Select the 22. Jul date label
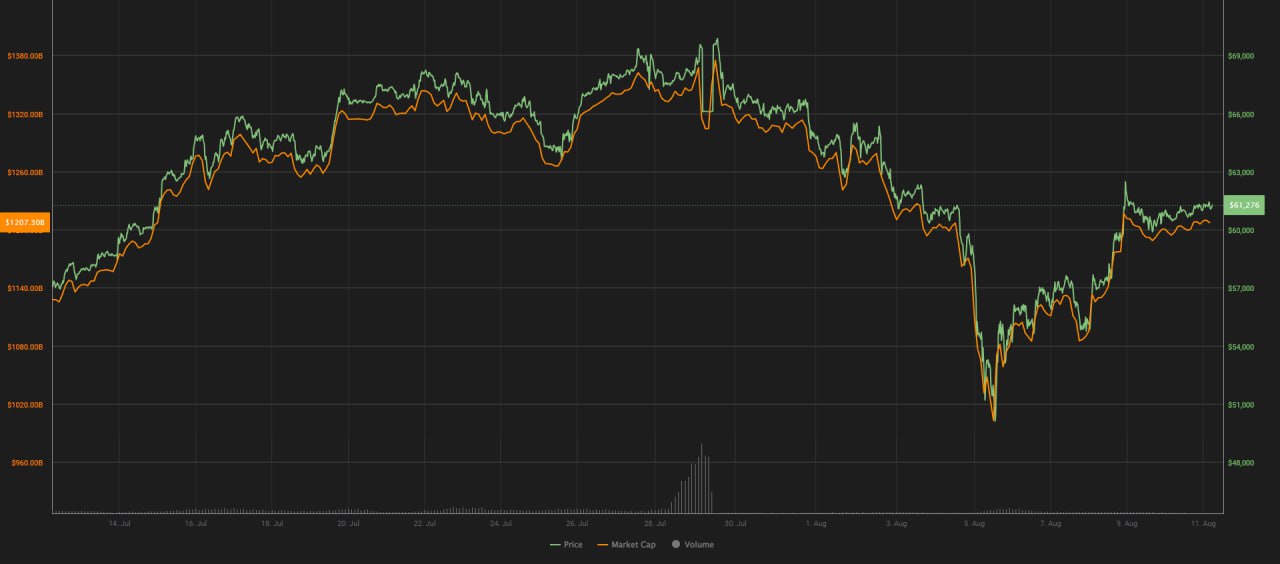The height and width of the screenshot is (564, 1280). point(425,523)
